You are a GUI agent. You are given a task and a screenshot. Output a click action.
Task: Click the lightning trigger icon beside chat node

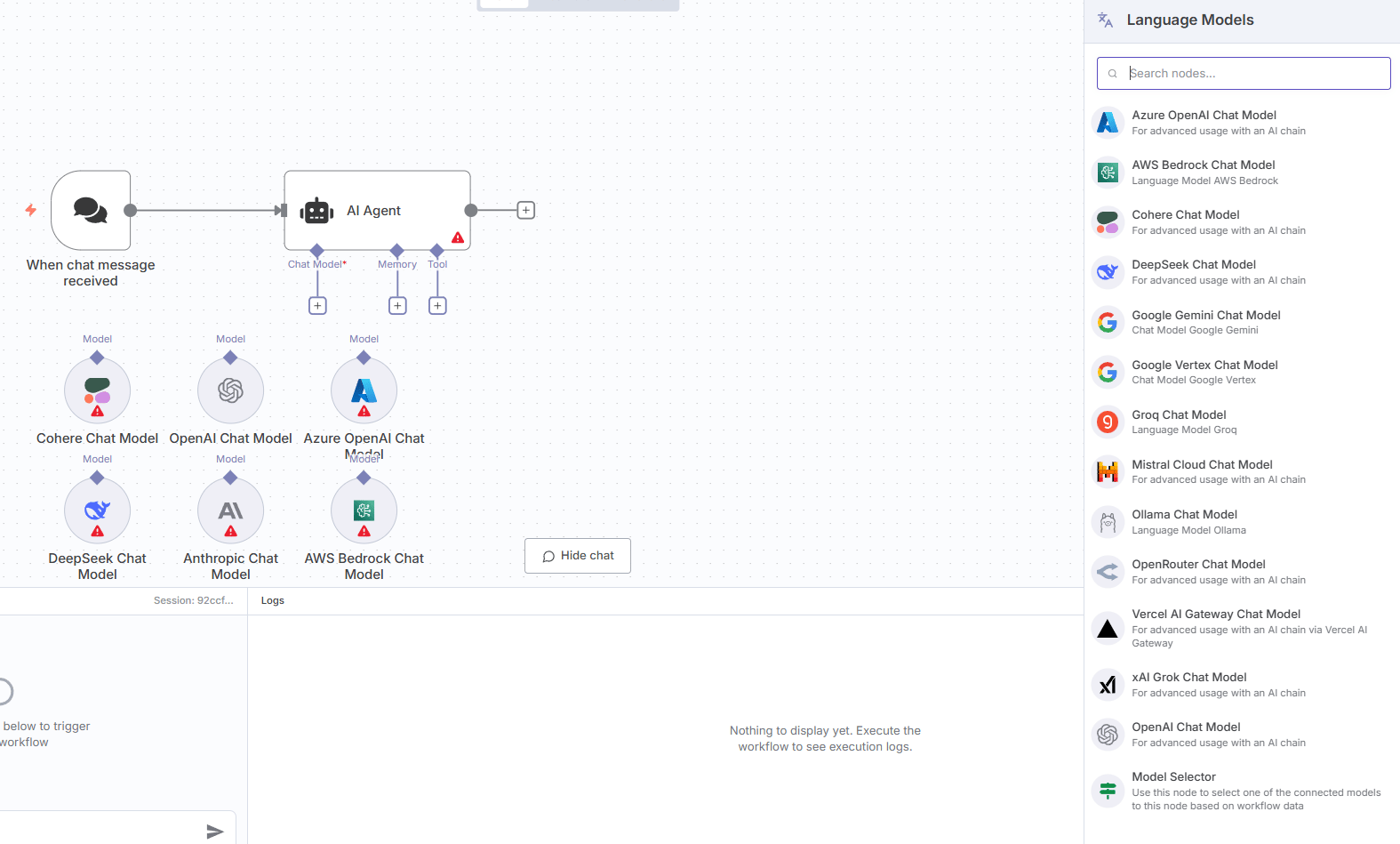[31, 210]
